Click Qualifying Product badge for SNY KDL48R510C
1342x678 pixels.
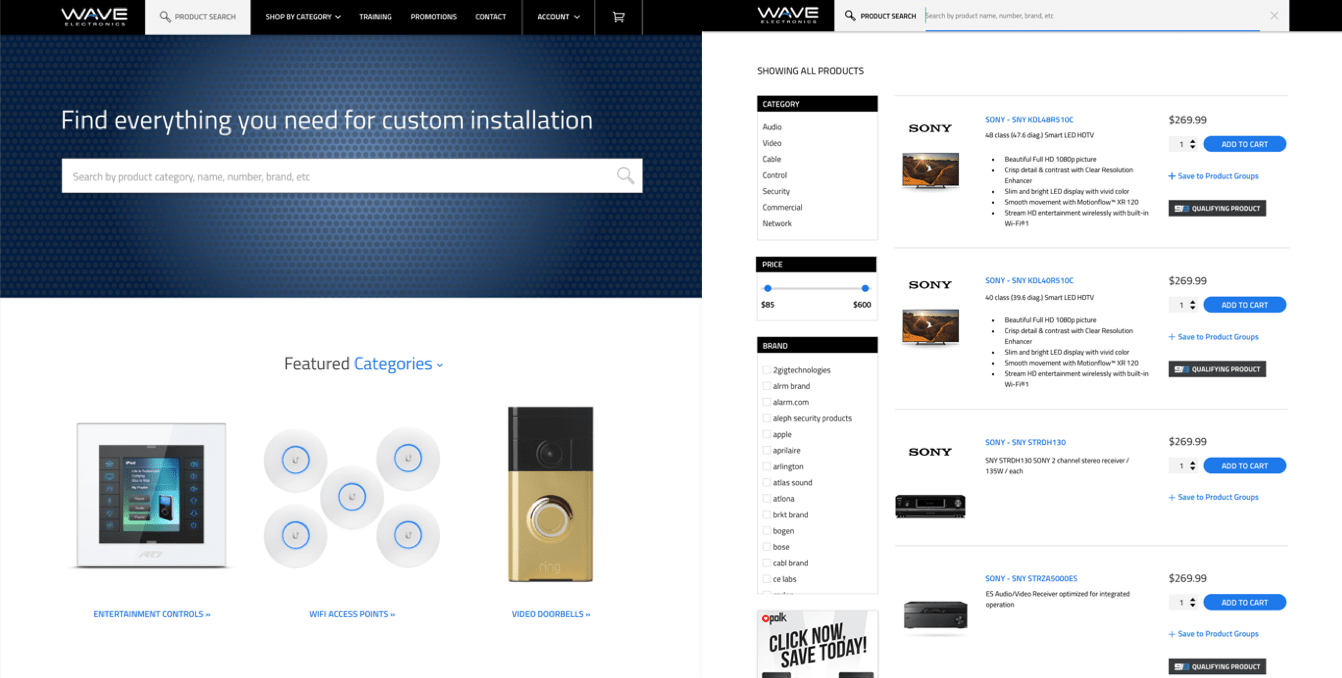1217,209
